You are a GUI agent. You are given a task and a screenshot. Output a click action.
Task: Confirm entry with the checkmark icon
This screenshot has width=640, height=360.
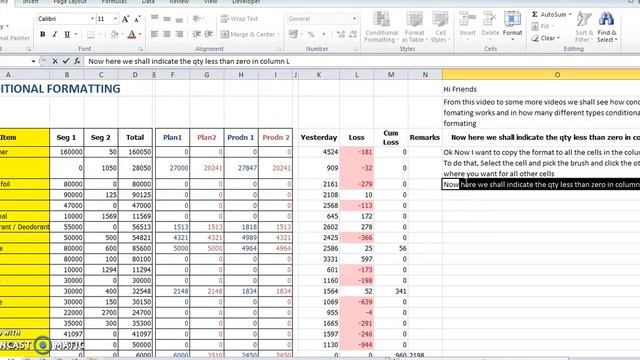pyautogui.click(x=66, y=61)
